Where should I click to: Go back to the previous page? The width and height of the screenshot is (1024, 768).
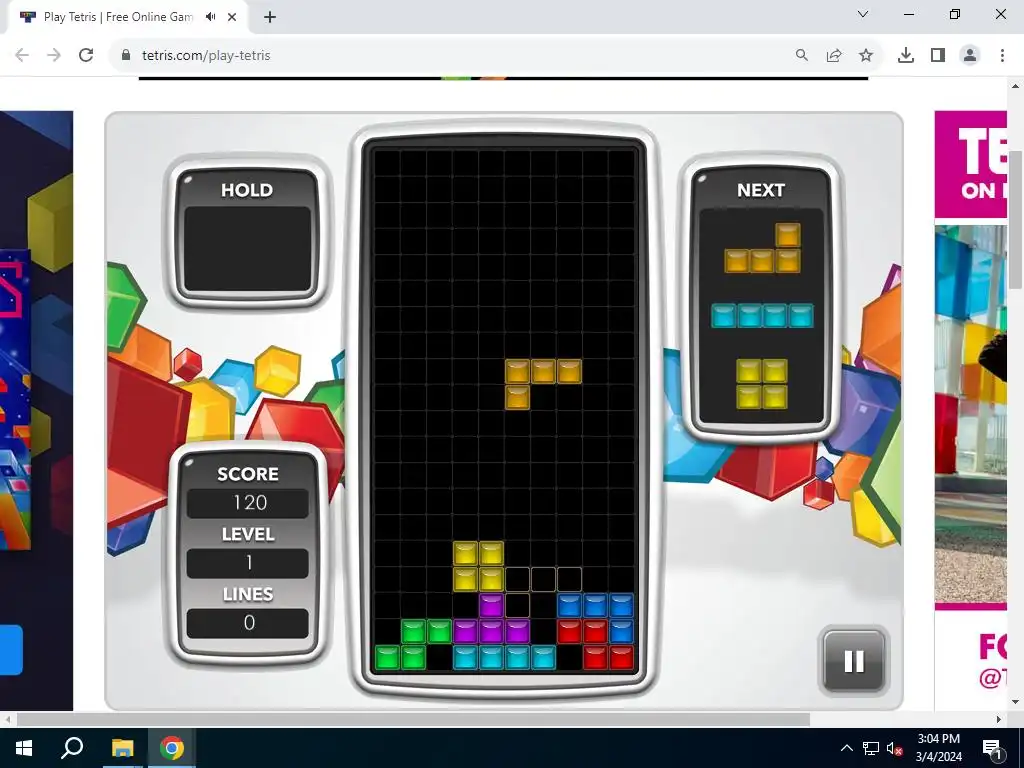pyautogui.click(x=22, y=56)
